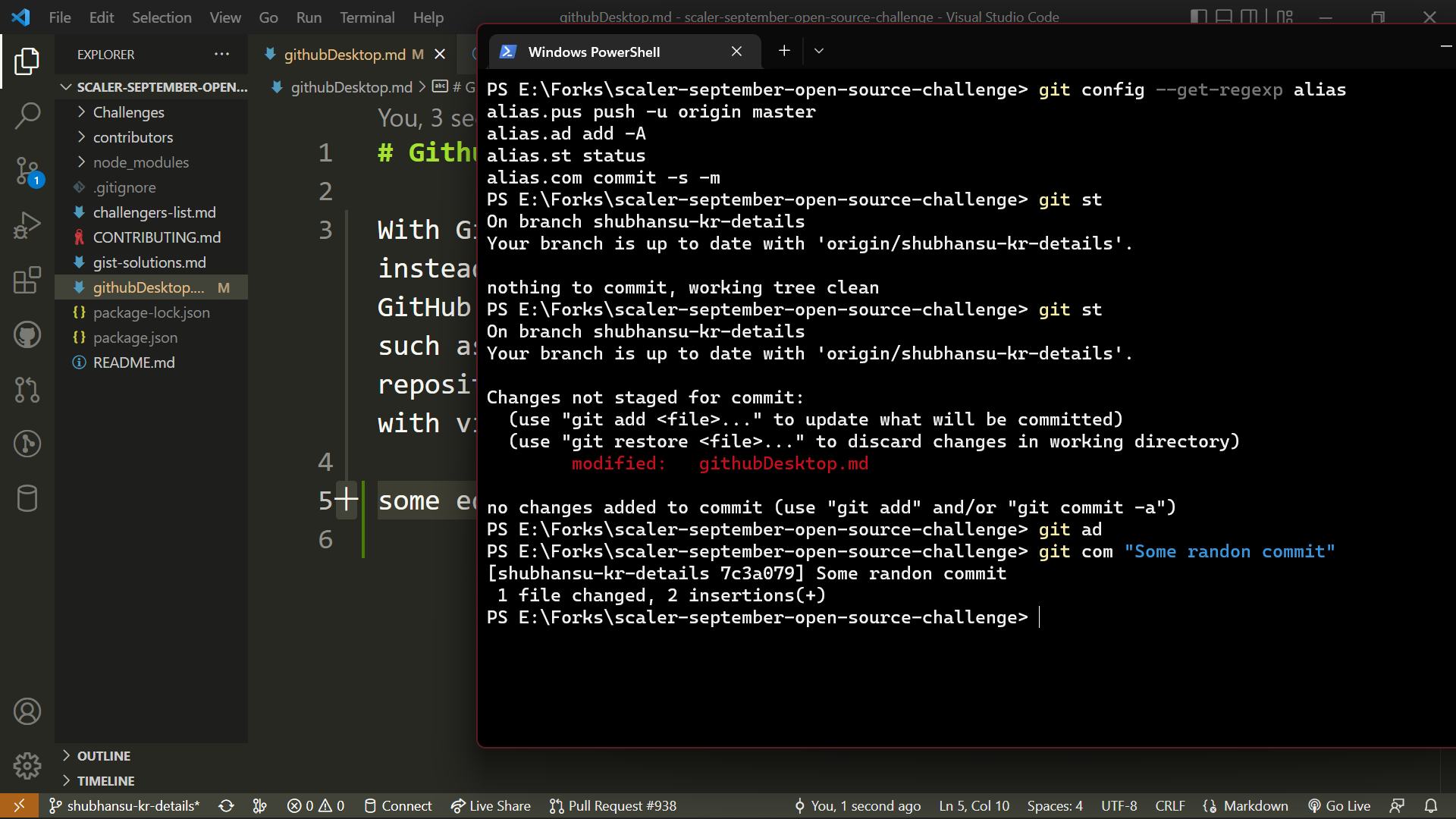Select the GitHub icon in the activity bar

pyautogui.click(x=28, y=334)
